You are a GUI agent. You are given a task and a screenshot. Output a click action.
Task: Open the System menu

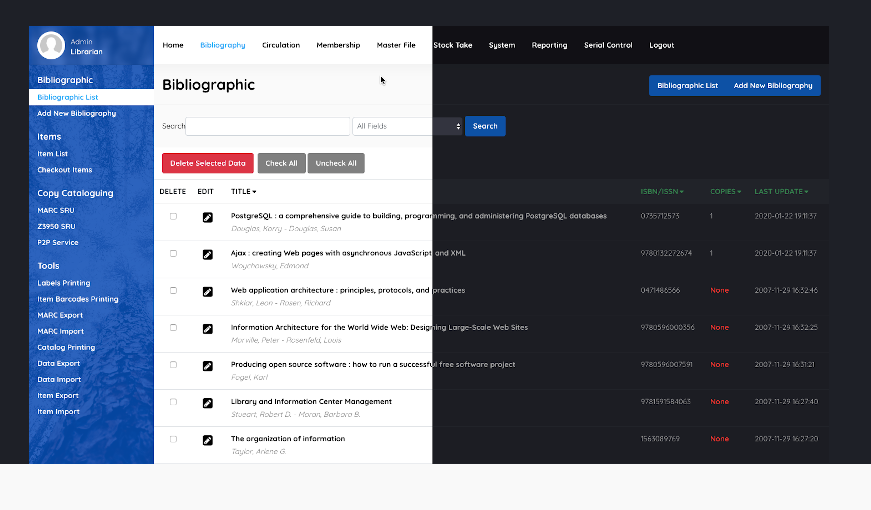[x=502, y=45]
